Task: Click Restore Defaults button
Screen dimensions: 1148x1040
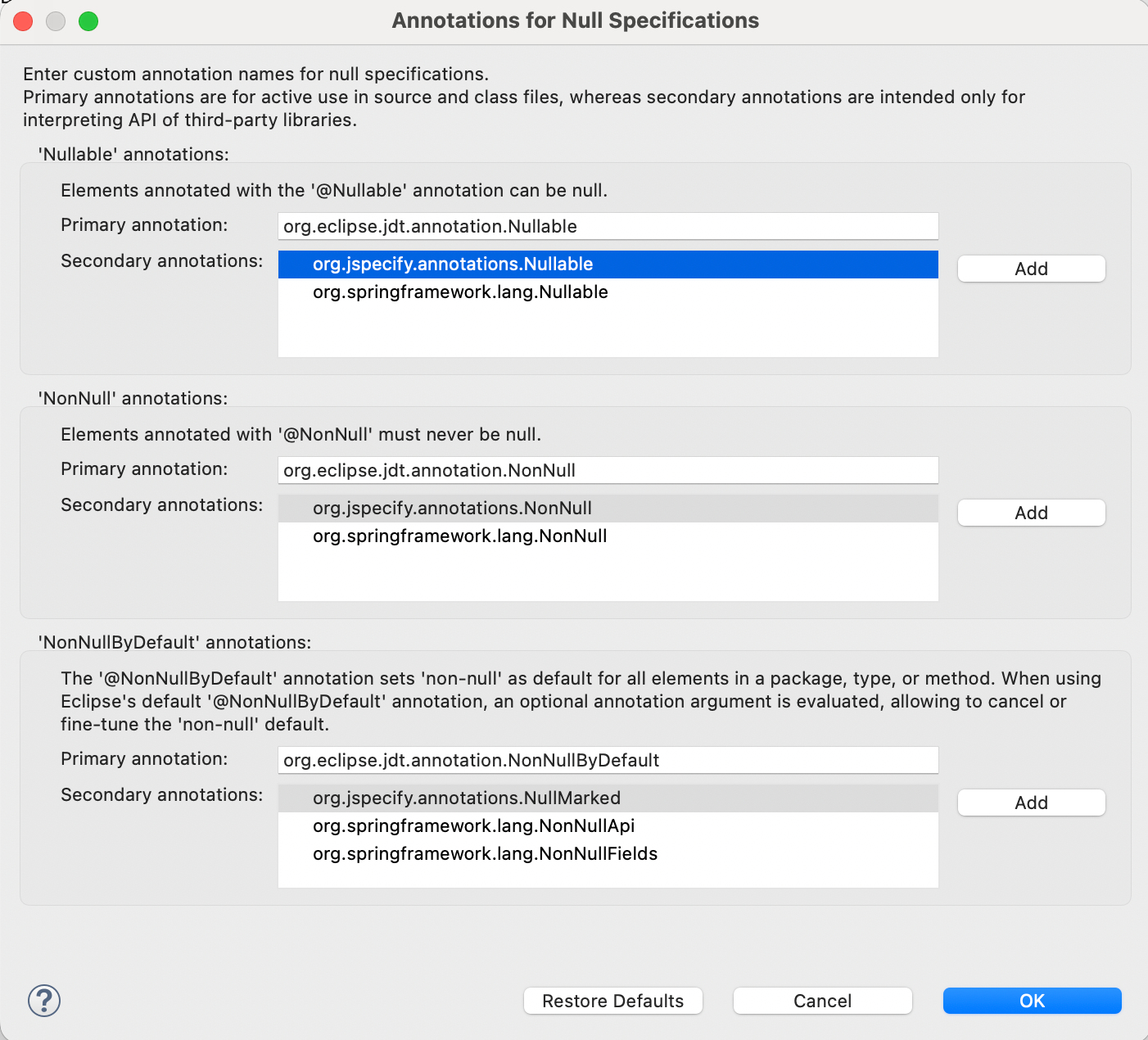Action: (x=612, y=1001)
